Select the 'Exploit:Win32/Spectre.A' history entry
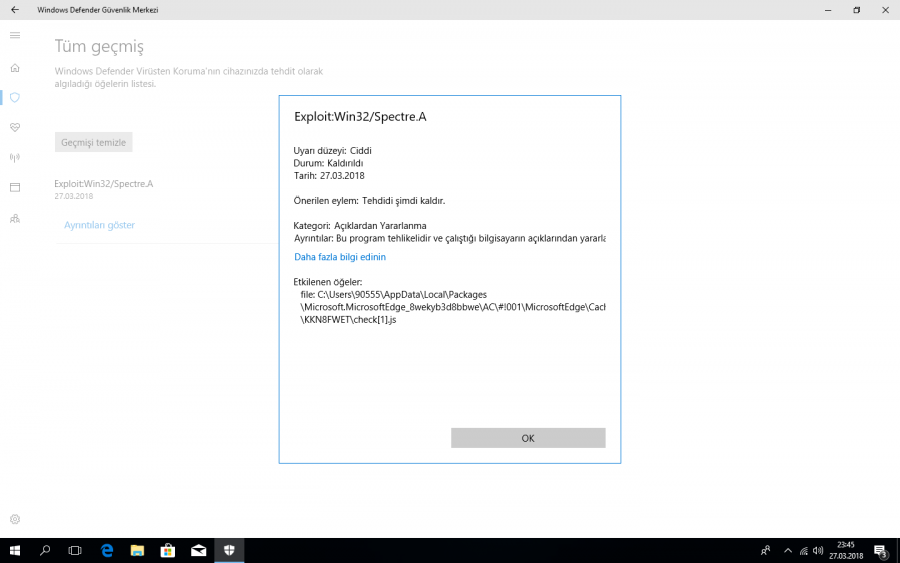 (104, 189)
